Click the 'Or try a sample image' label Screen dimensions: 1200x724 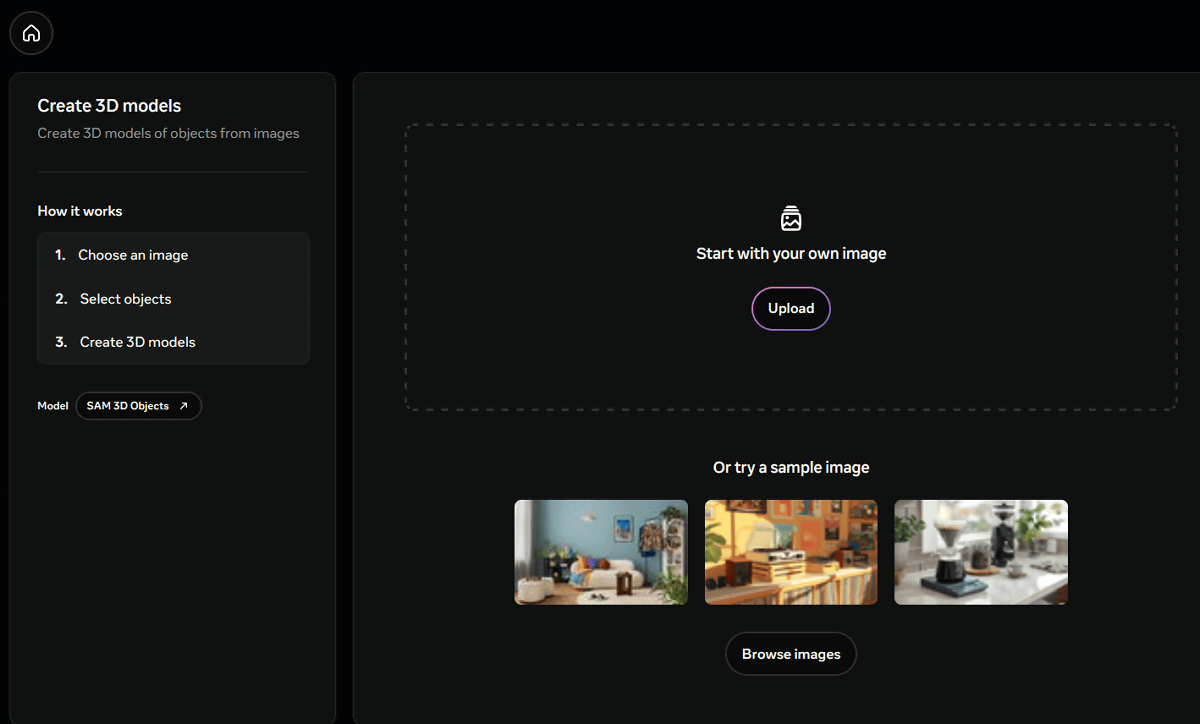tap(791, 467)
